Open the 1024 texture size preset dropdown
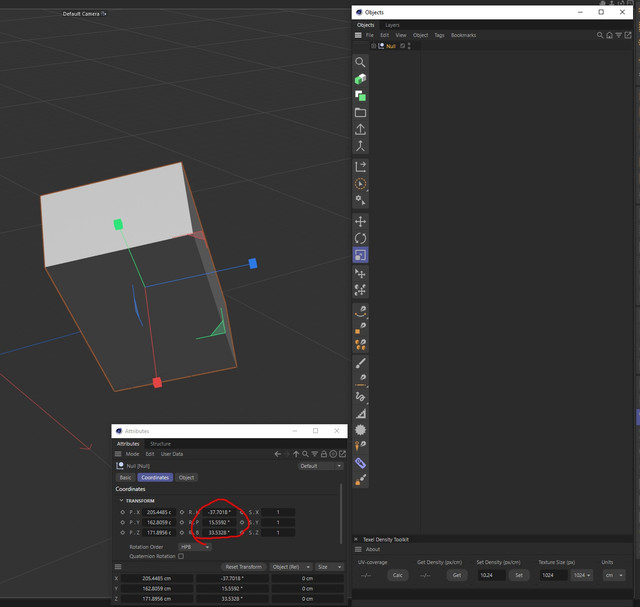This screenshot has height=607, width=640. [582, 575]
